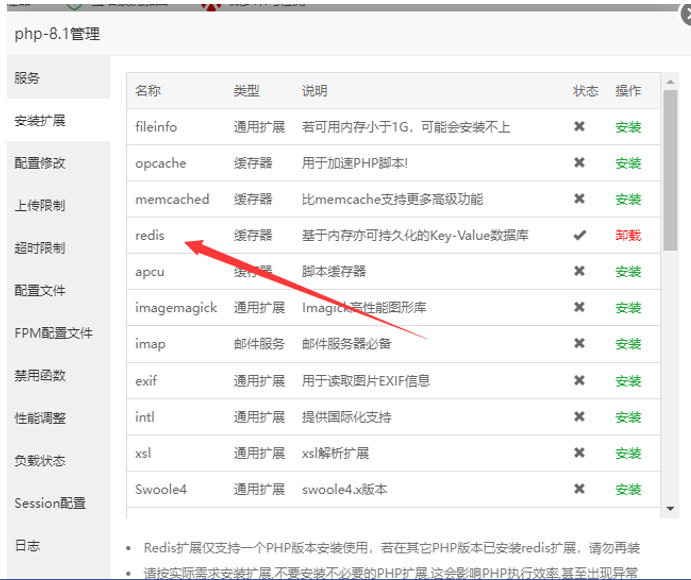The height and width of the screenshot is (580, 691).
Task: Click the redis extension name
Action: point(150,235)
